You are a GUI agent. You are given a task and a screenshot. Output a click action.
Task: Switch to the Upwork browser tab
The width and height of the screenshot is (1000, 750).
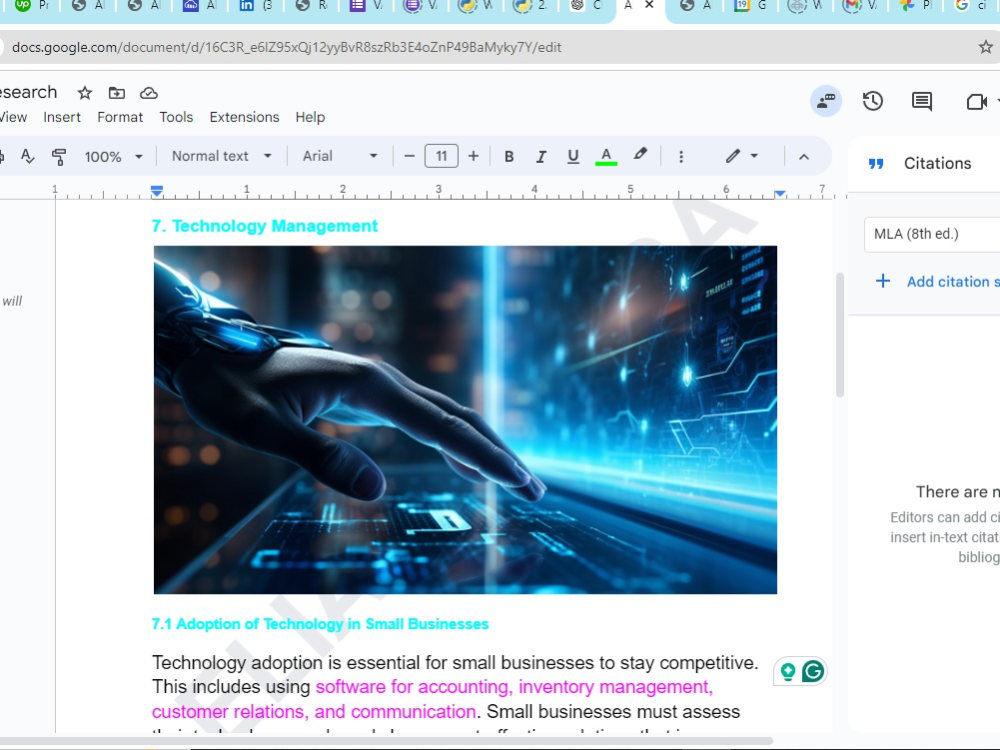point(29,5)
